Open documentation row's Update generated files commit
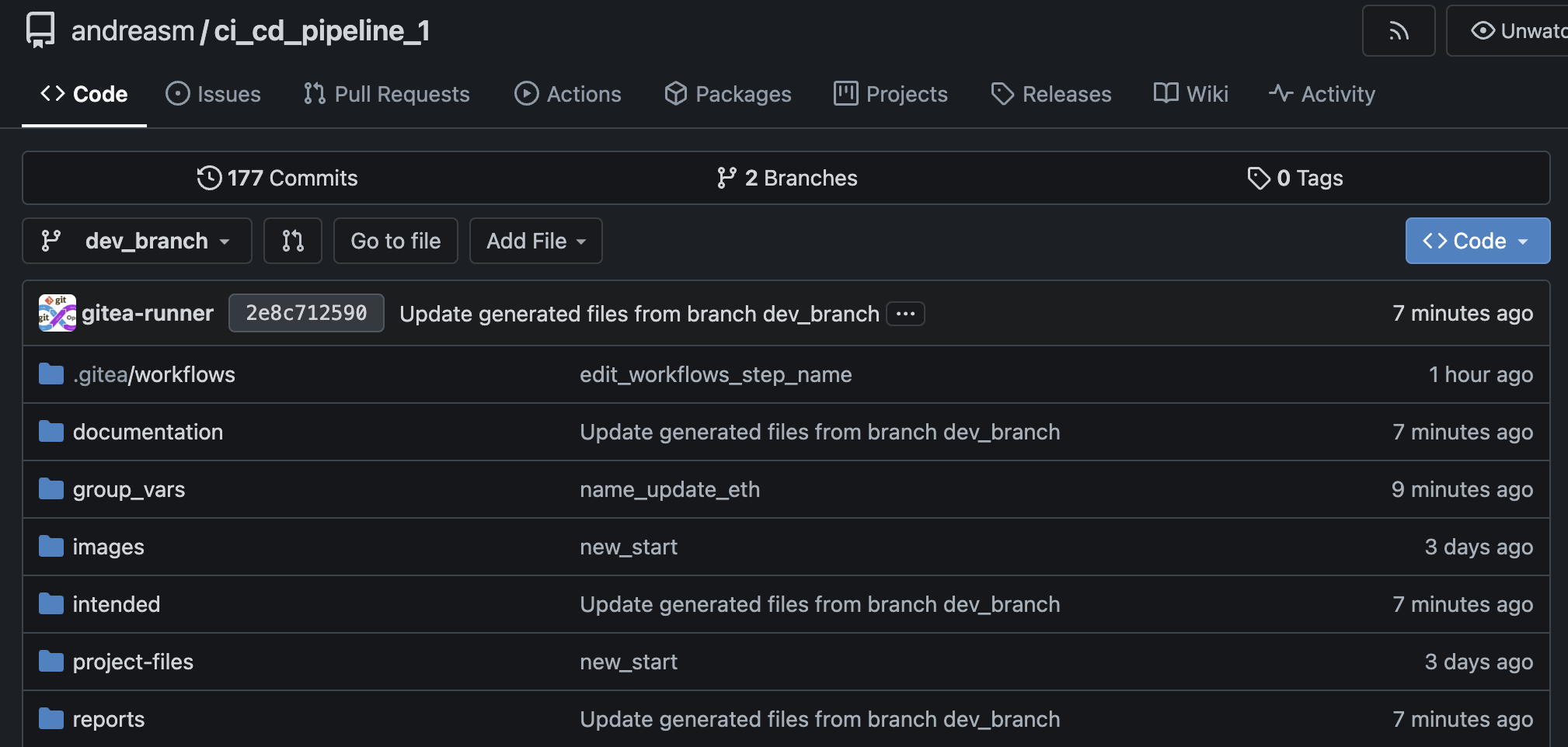The width and height of the screenshot is (1568, 747). tap(820, 432)
